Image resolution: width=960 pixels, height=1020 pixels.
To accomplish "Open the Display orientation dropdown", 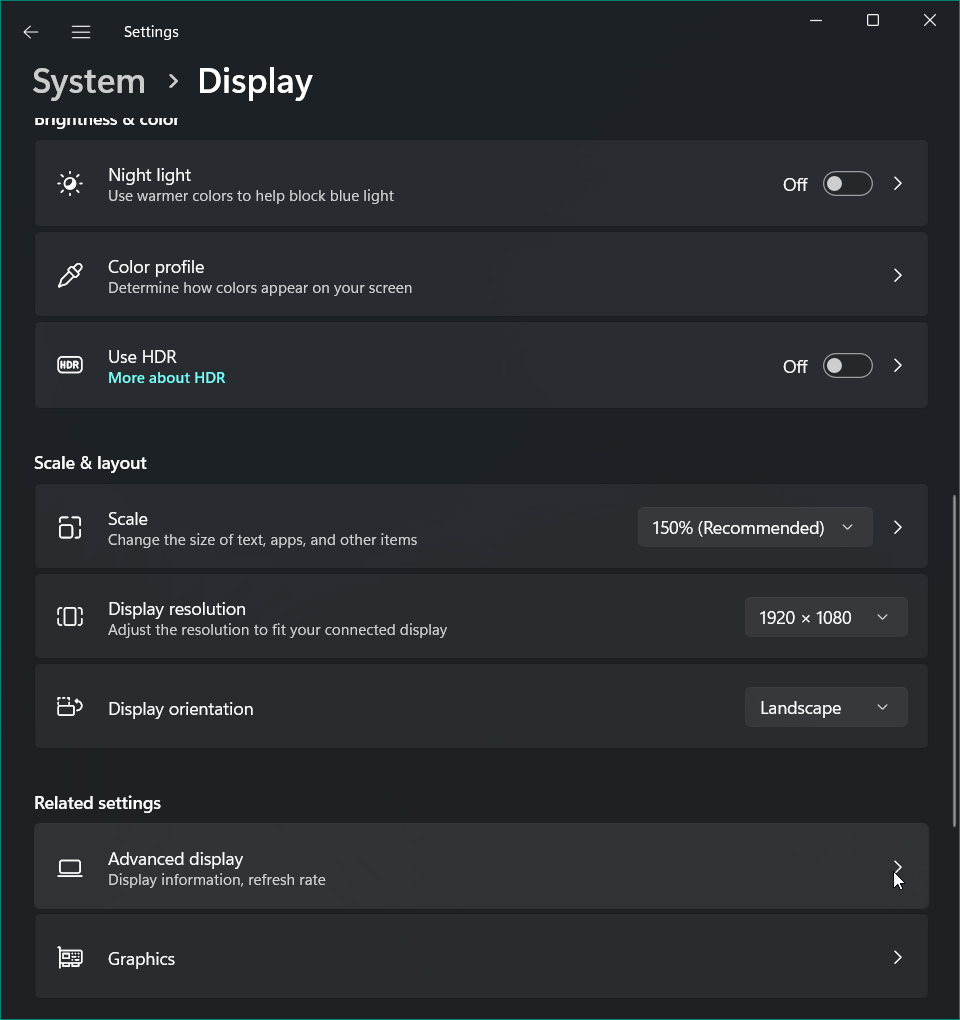I will (x=825, y=707).
